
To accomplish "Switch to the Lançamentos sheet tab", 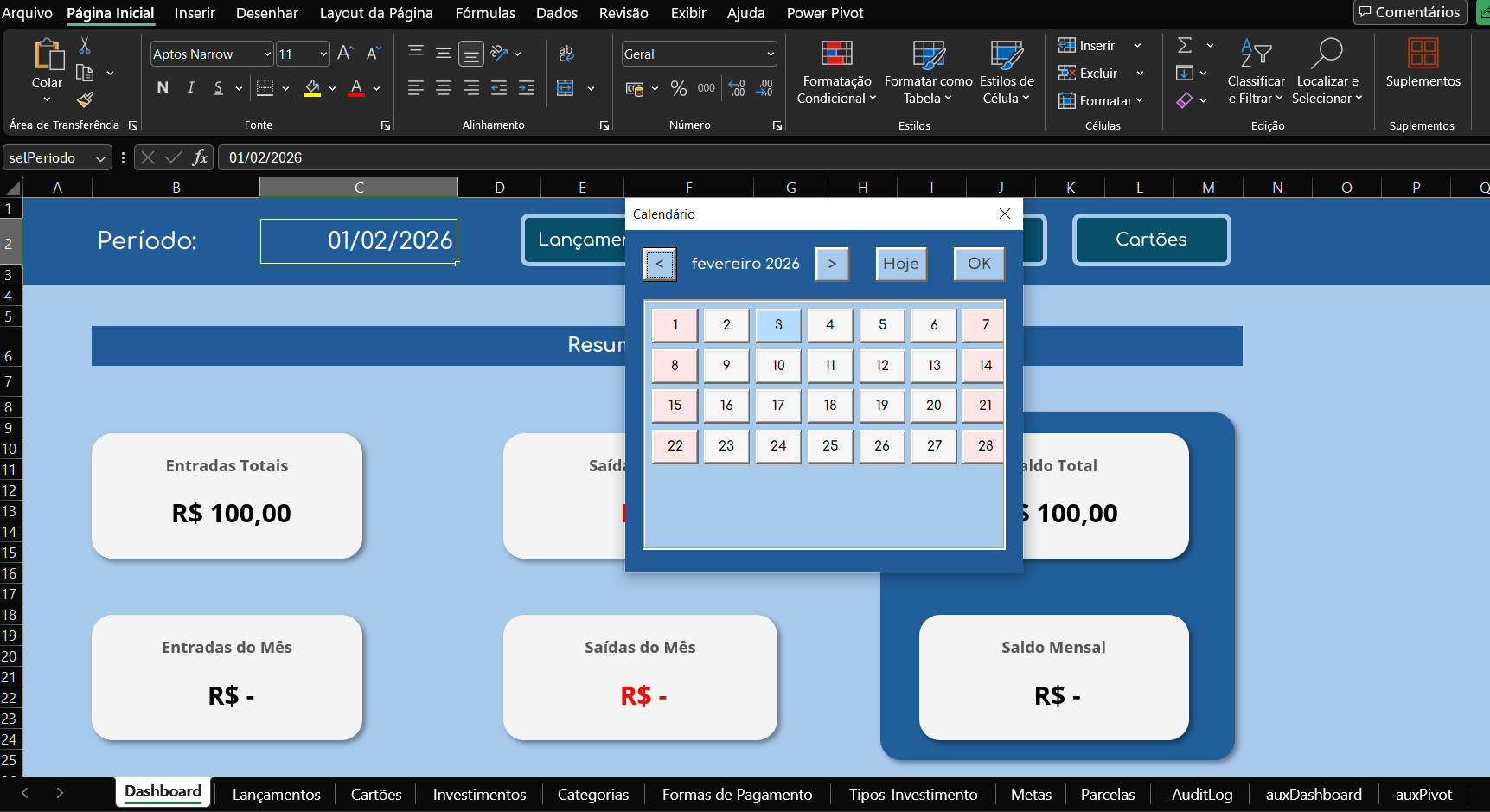I will [277, 794].
